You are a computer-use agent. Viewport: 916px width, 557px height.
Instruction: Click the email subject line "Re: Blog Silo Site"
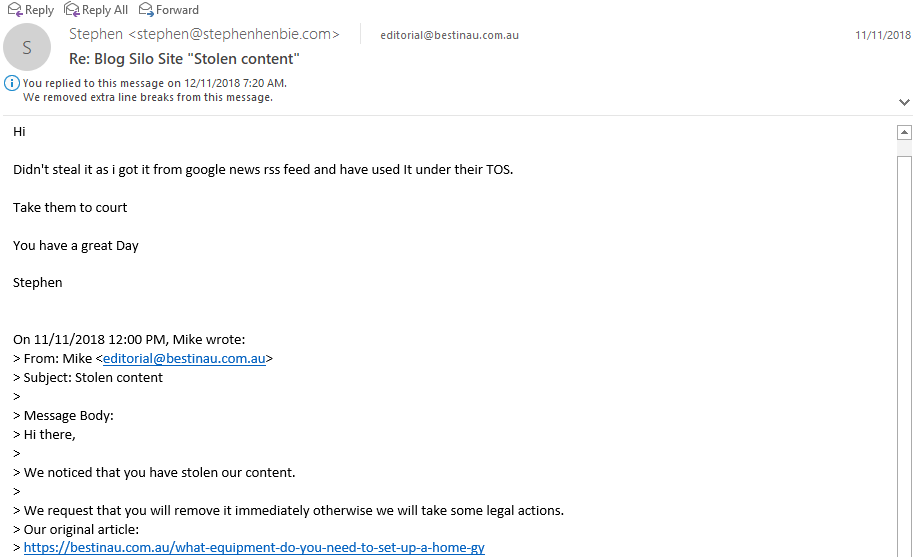(184, 59)
